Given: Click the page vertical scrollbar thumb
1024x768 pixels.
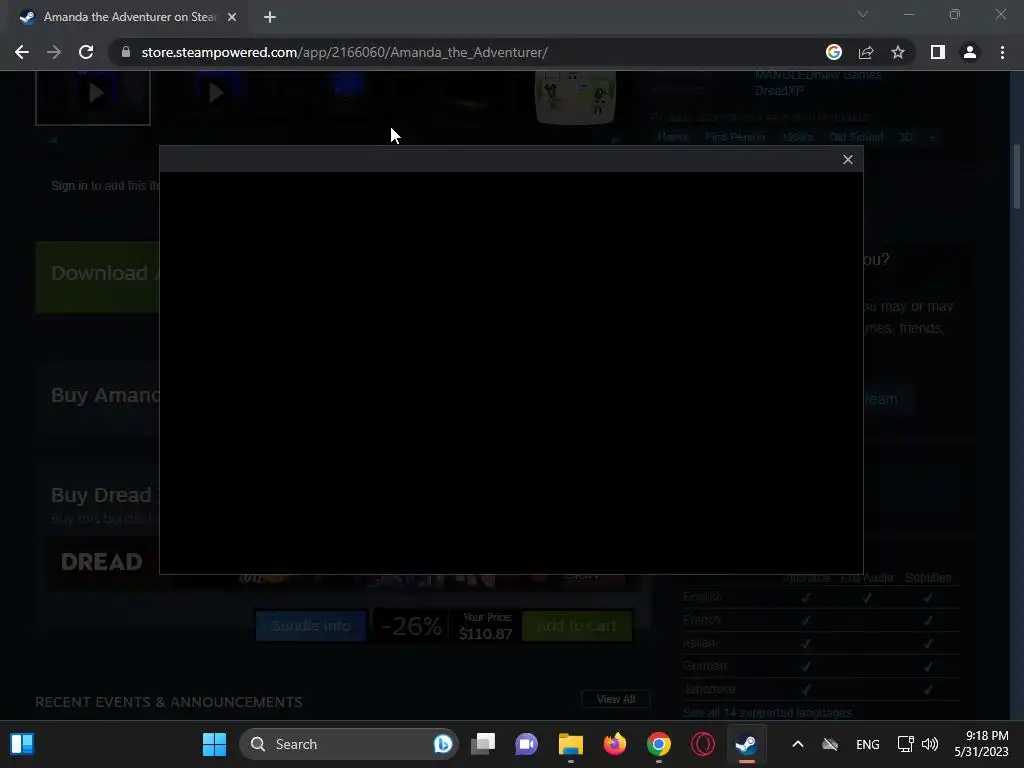Looking at the screenshot, I should (1017, 176).
